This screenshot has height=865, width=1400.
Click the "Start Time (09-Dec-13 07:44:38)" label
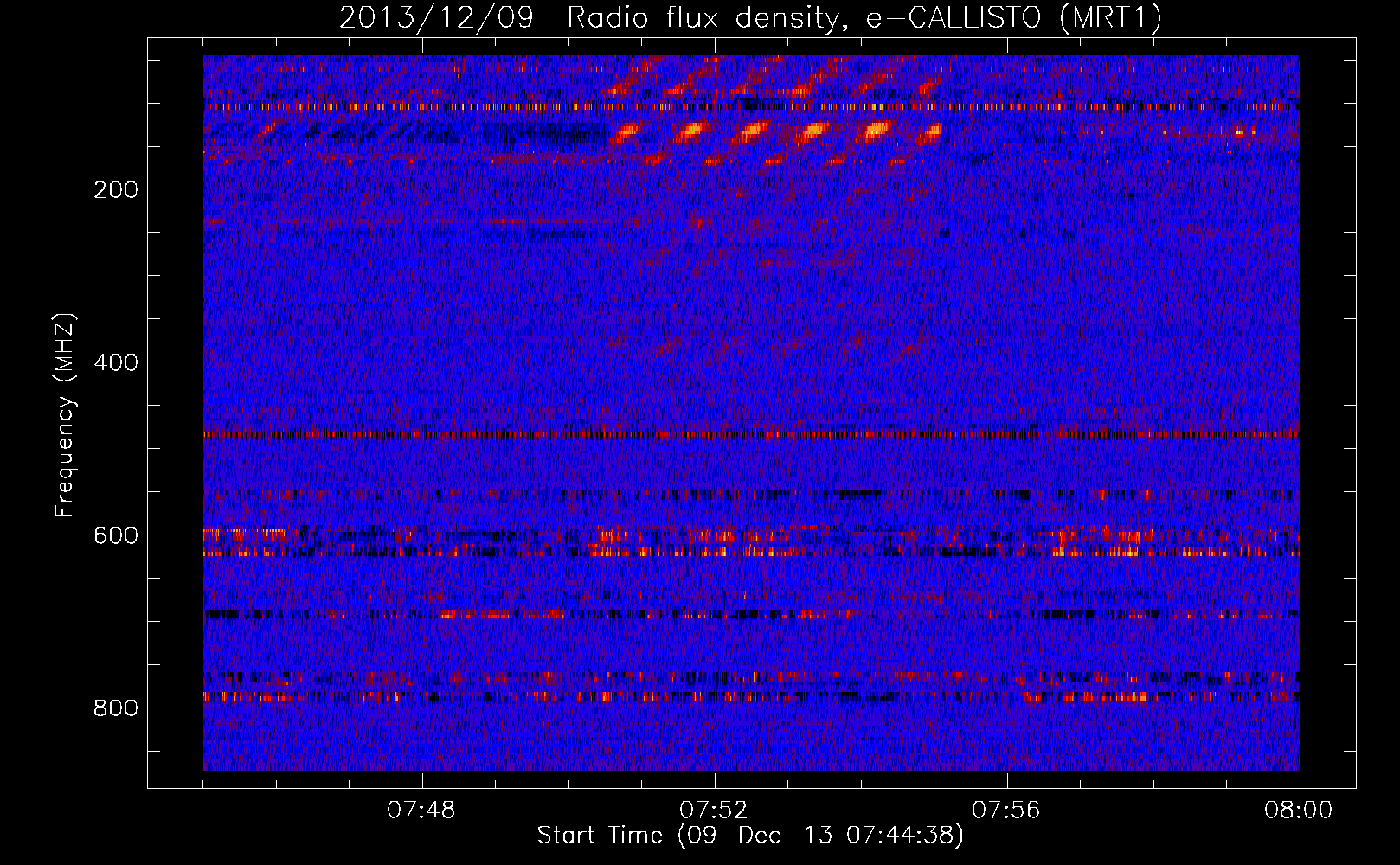(750, 835)
